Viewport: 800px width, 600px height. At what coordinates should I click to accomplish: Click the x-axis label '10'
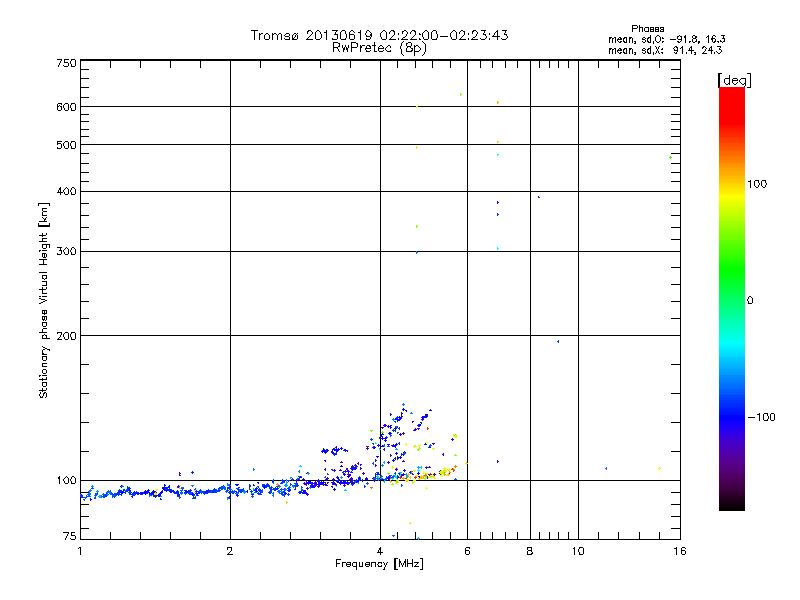click(578, 551)
